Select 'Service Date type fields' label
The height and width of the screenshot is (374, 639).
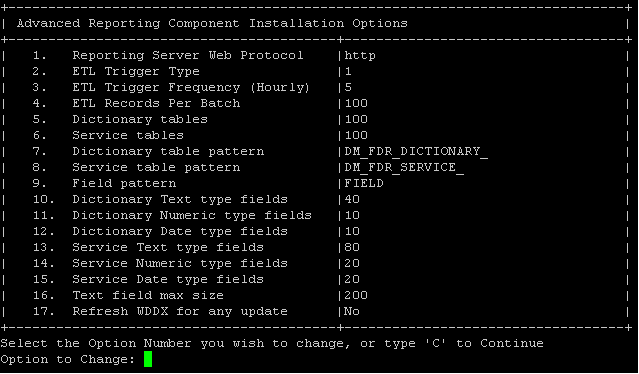click(x=168, y=279)
